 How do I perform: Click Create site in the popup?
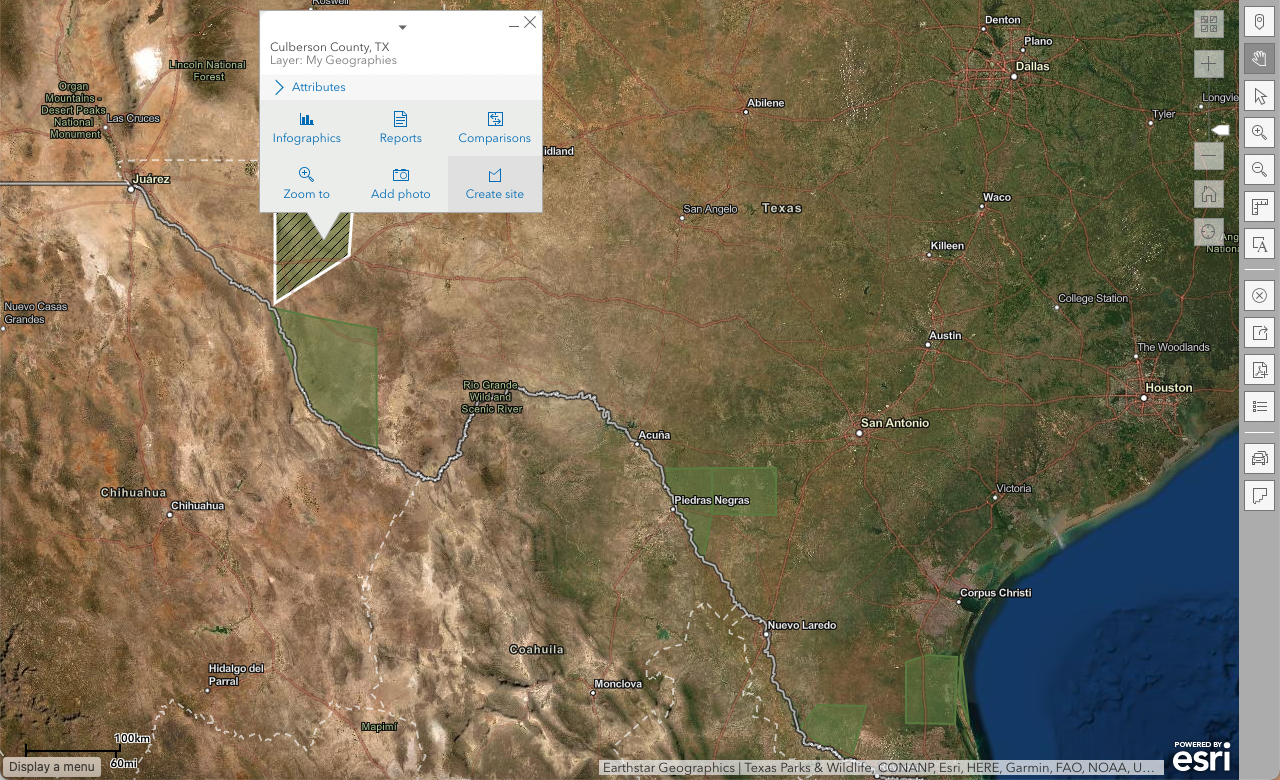494,184
